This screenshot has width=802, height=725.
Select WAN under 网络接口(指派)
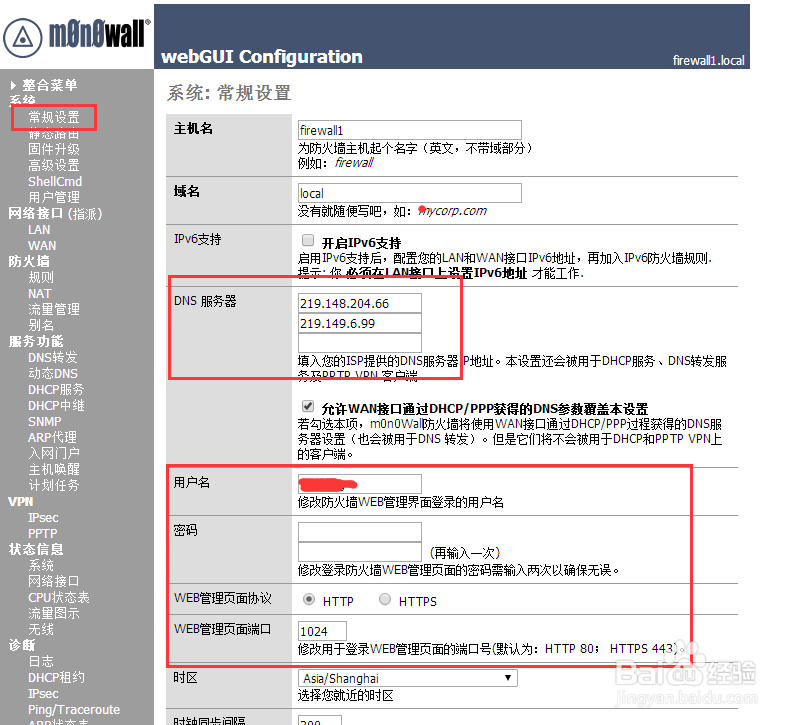pos(42,245)
